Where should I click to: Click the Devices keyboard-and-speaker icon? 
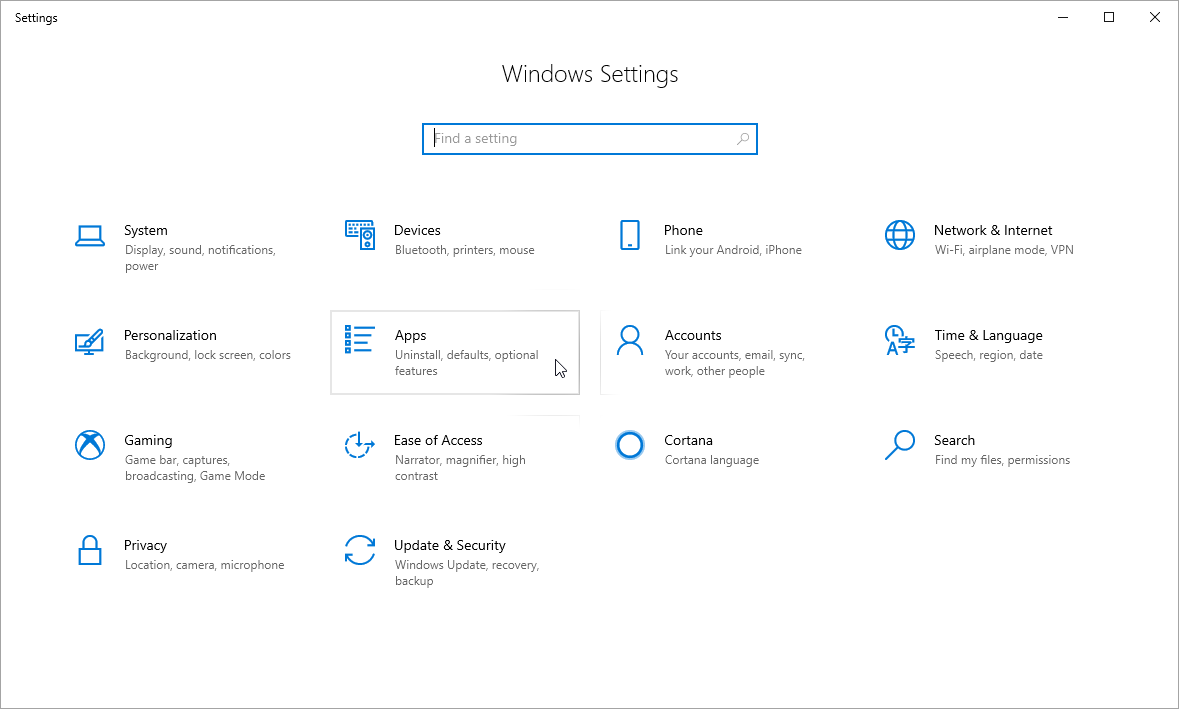pos(360,235)
